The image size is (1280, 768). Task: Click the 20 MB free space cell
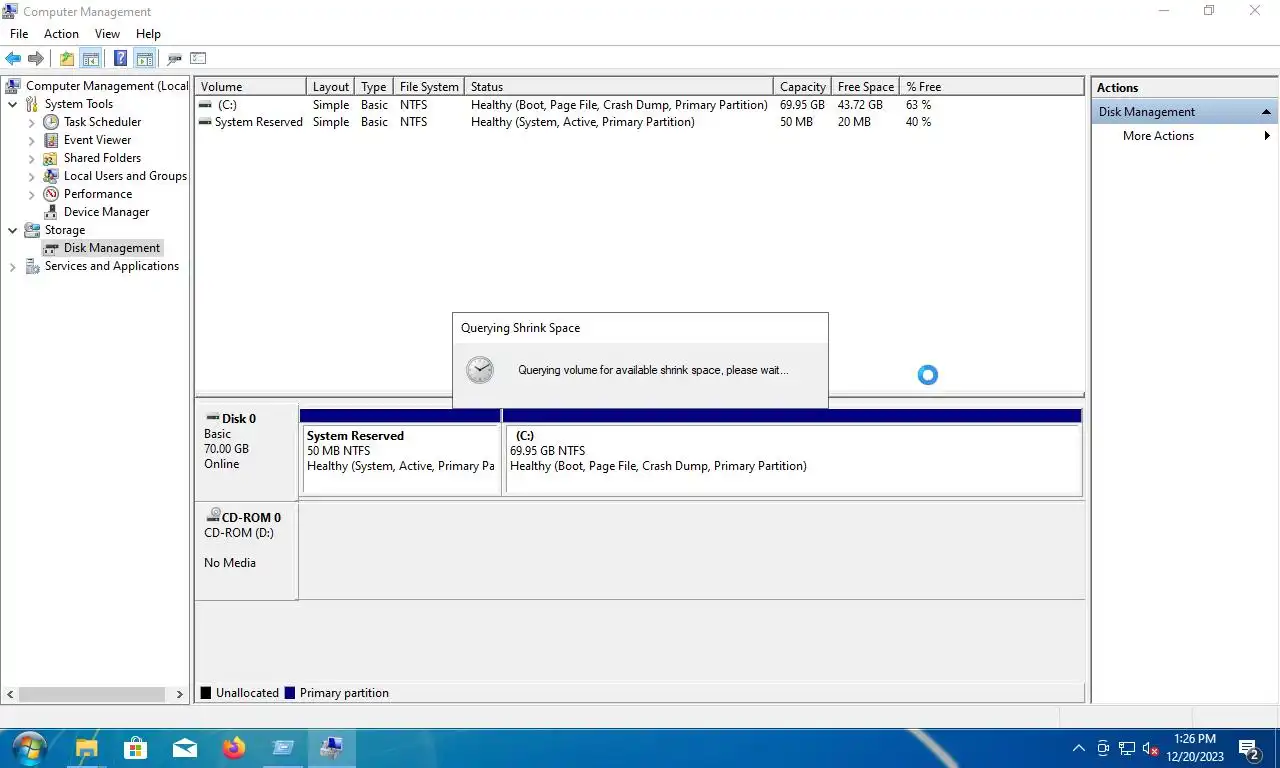point(854,122)
